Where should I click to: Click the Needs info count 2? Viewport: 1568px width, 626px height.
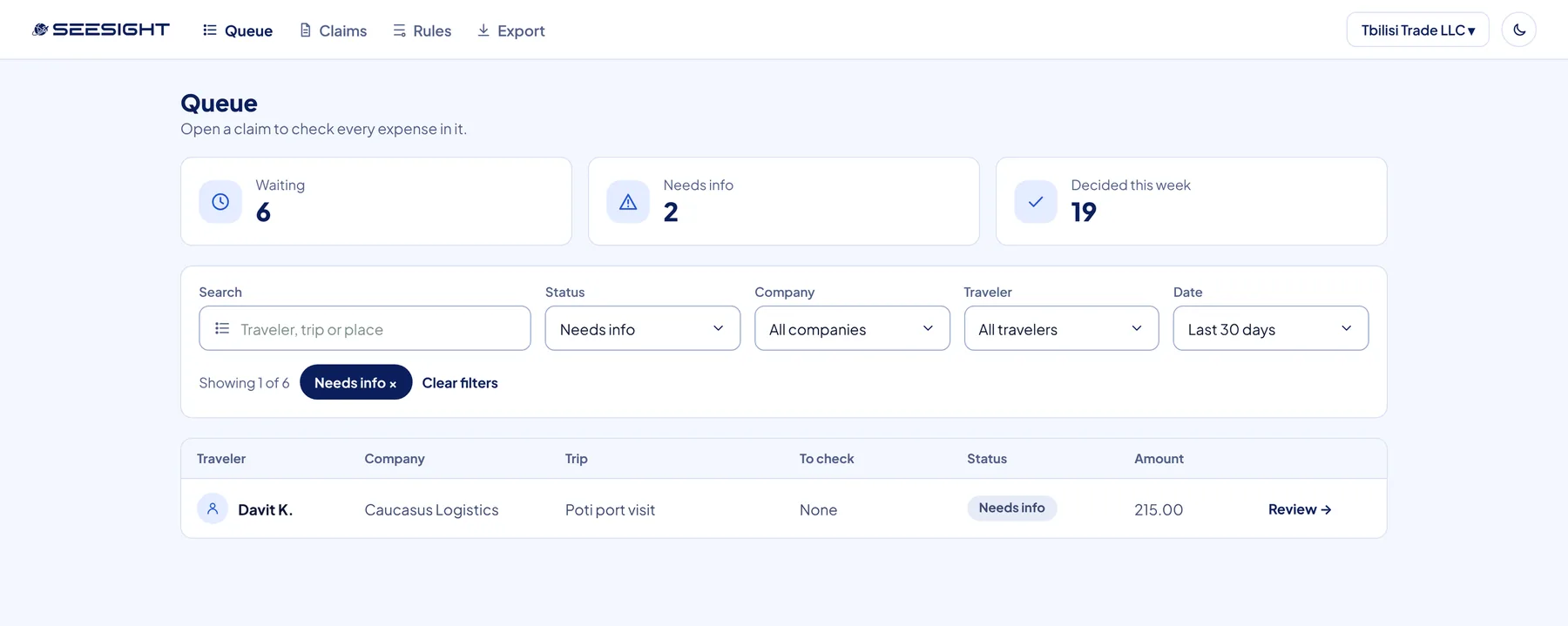tap(671, 212)
